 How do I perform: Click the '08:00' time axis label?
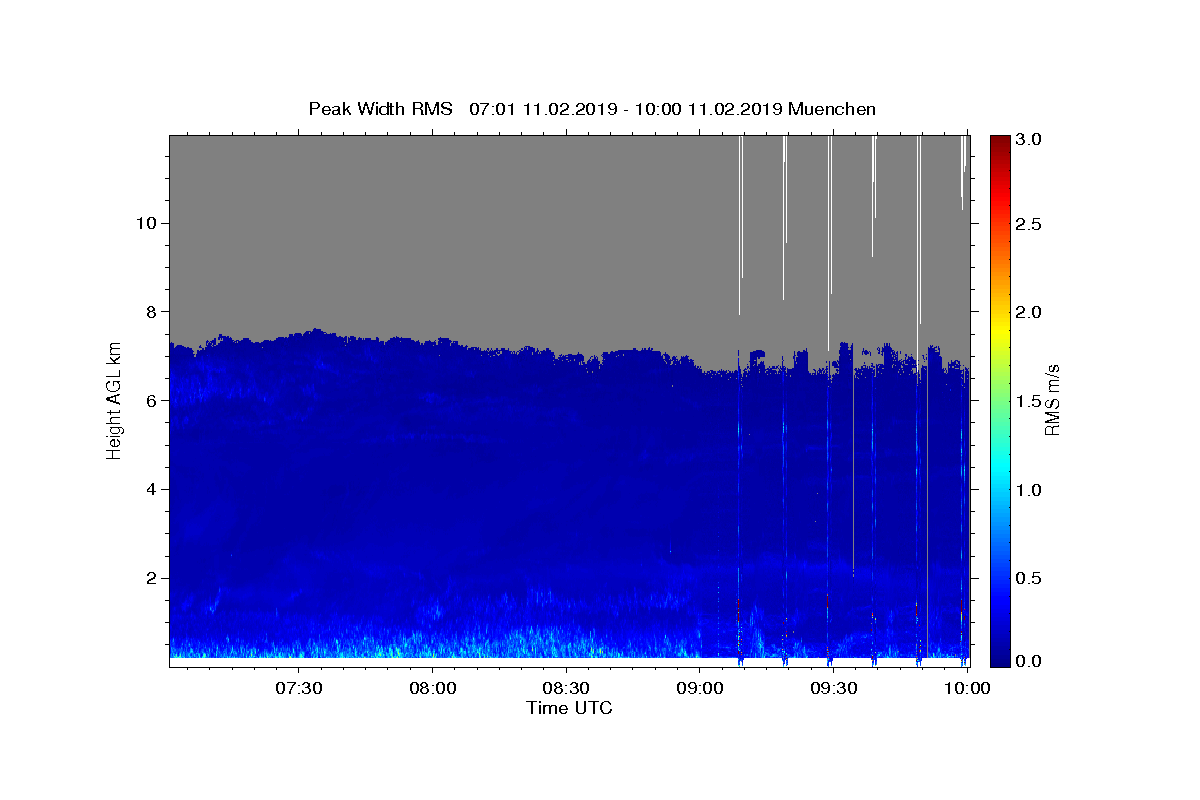coord(432,689)
